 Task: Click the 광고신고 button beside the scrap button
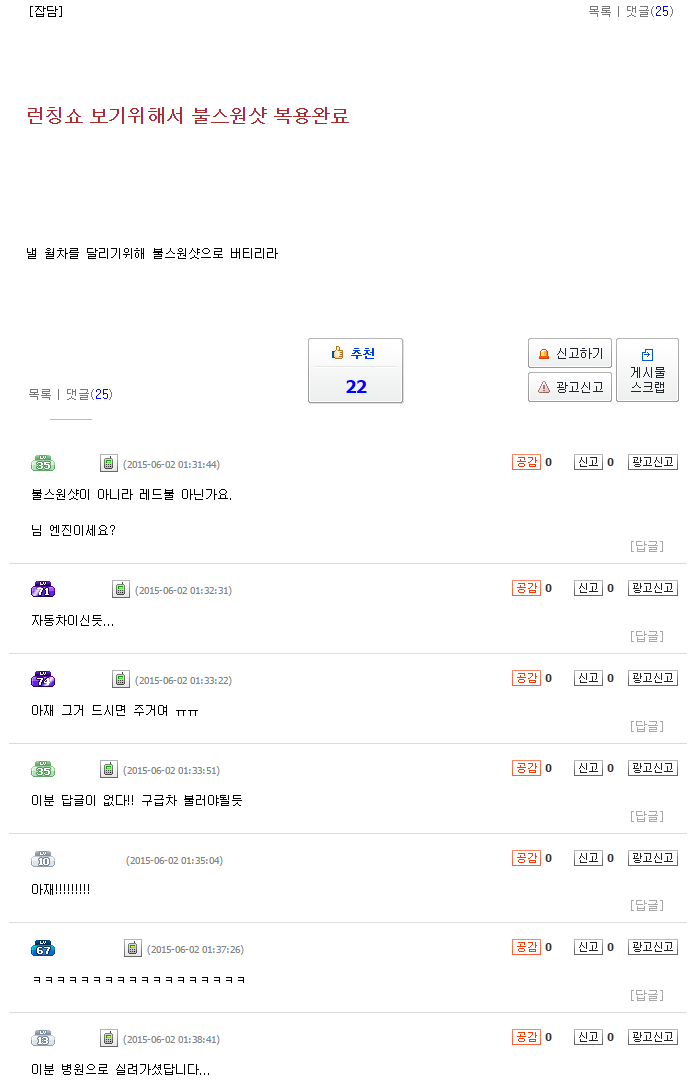(570, 387)
